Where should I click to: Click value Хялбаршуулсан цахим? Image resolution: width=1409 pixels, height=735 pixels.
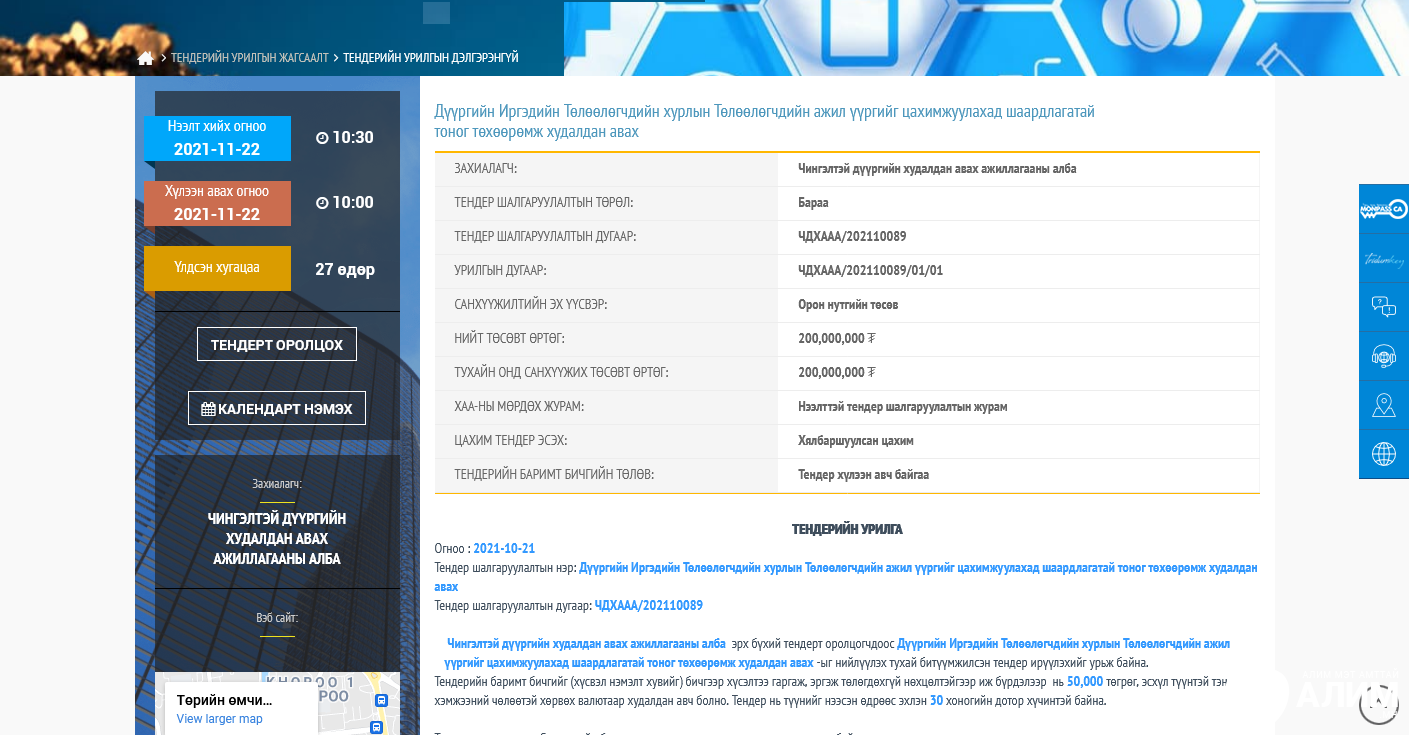pyautogui.click(x=855, y=441)
